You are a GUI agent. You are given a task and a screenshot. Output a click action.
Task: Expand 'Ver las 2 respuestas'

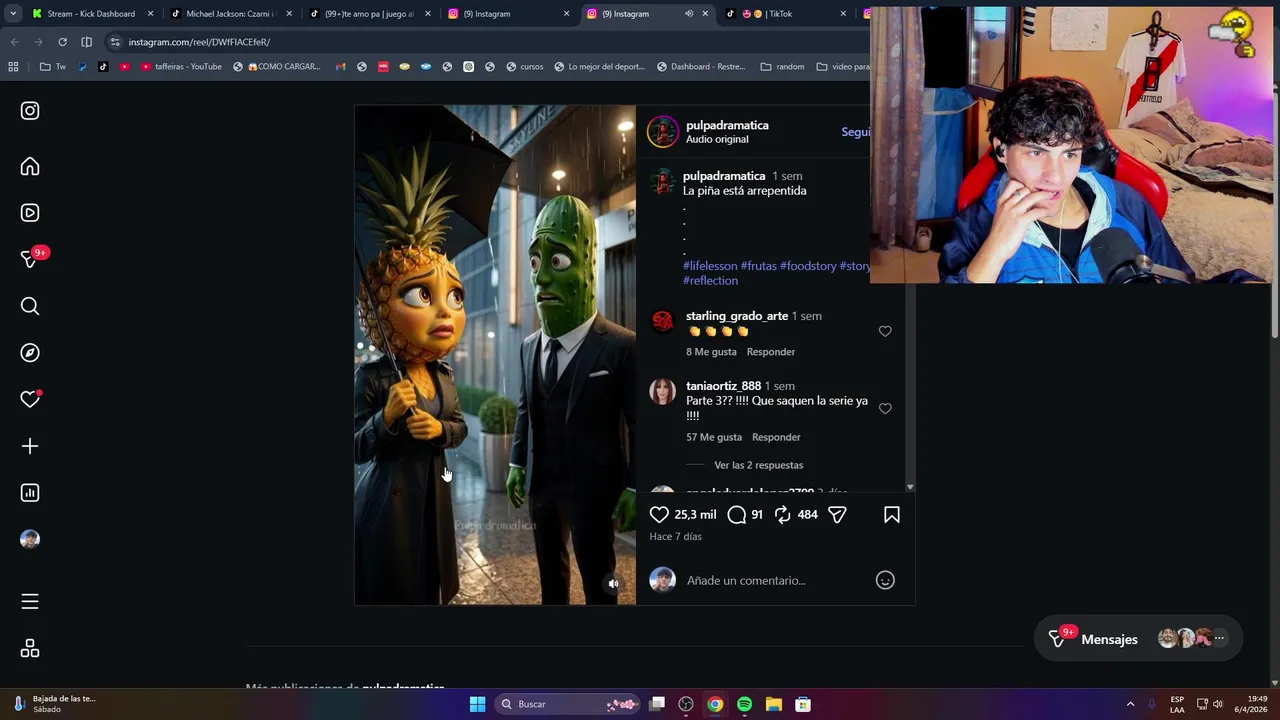coord(758,465)
